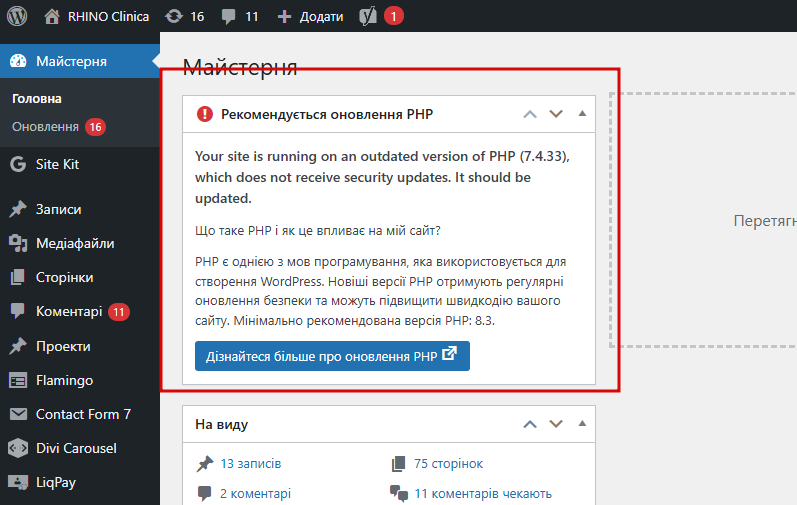Open the Записи menu
The width and height of the screenshot is (797, 505).
pyautogui.click(x=58, y=209)
